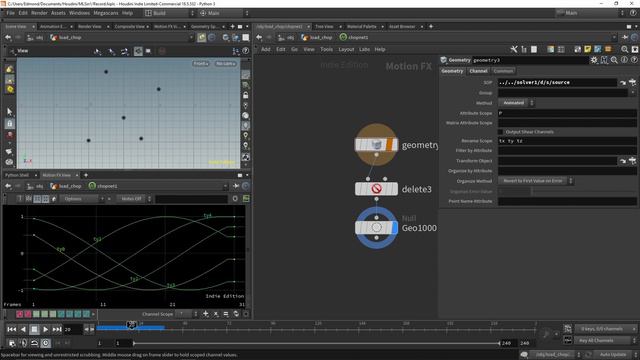Click the Rename Scope field with tx ty tz
The height and width of the screenshot is (360, 640).
point(567,141)
